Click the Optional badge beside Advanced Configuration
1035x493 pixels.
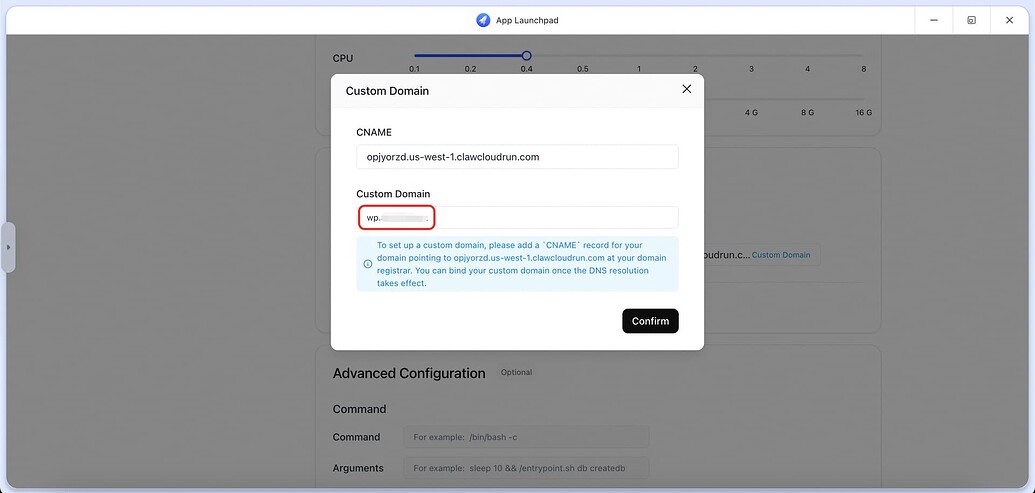coord(516,372)
